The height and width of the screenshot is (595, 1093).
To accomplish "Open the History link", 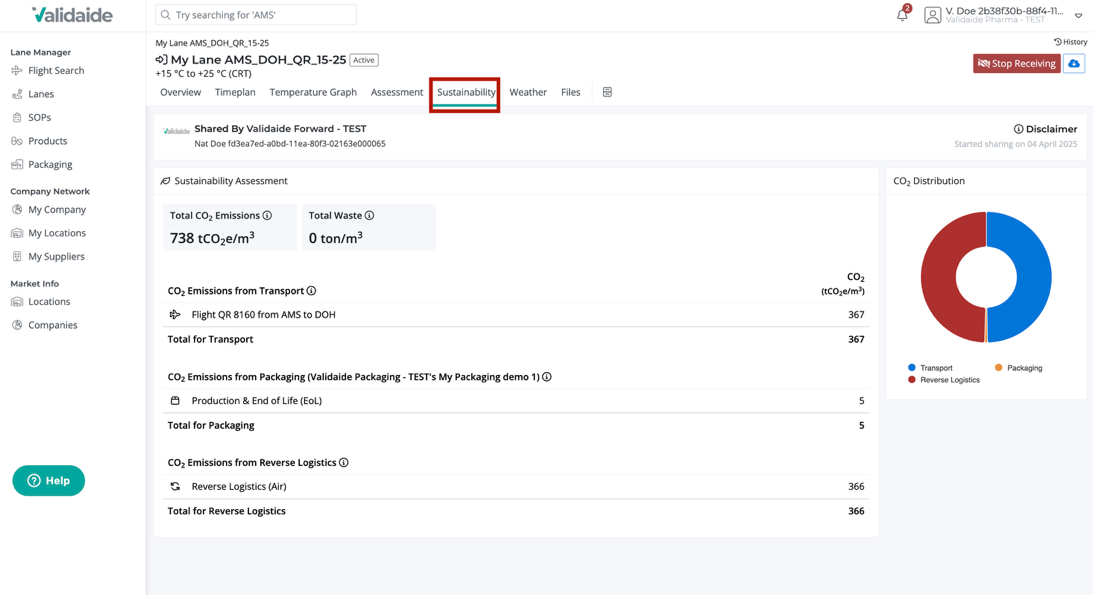I will 1070,42.
